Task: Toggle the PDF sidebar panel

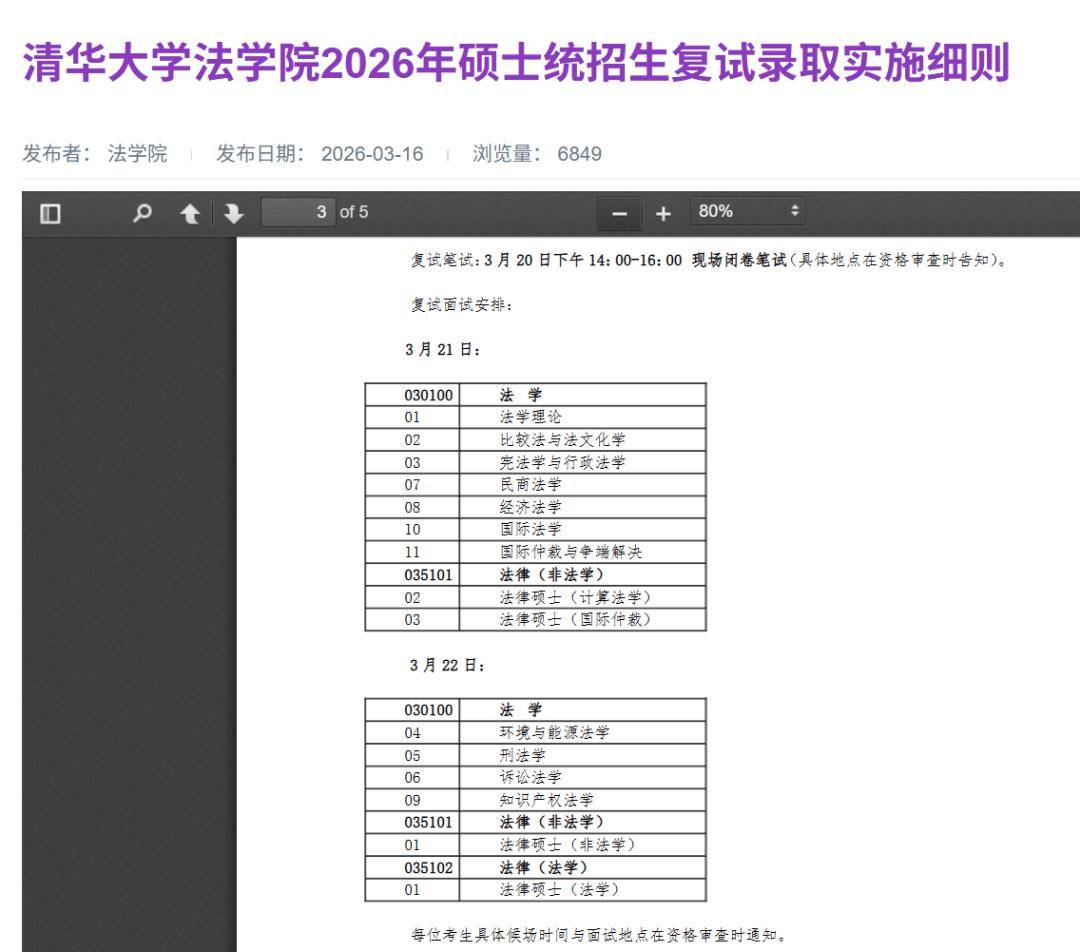Action: tap(50, 214)
